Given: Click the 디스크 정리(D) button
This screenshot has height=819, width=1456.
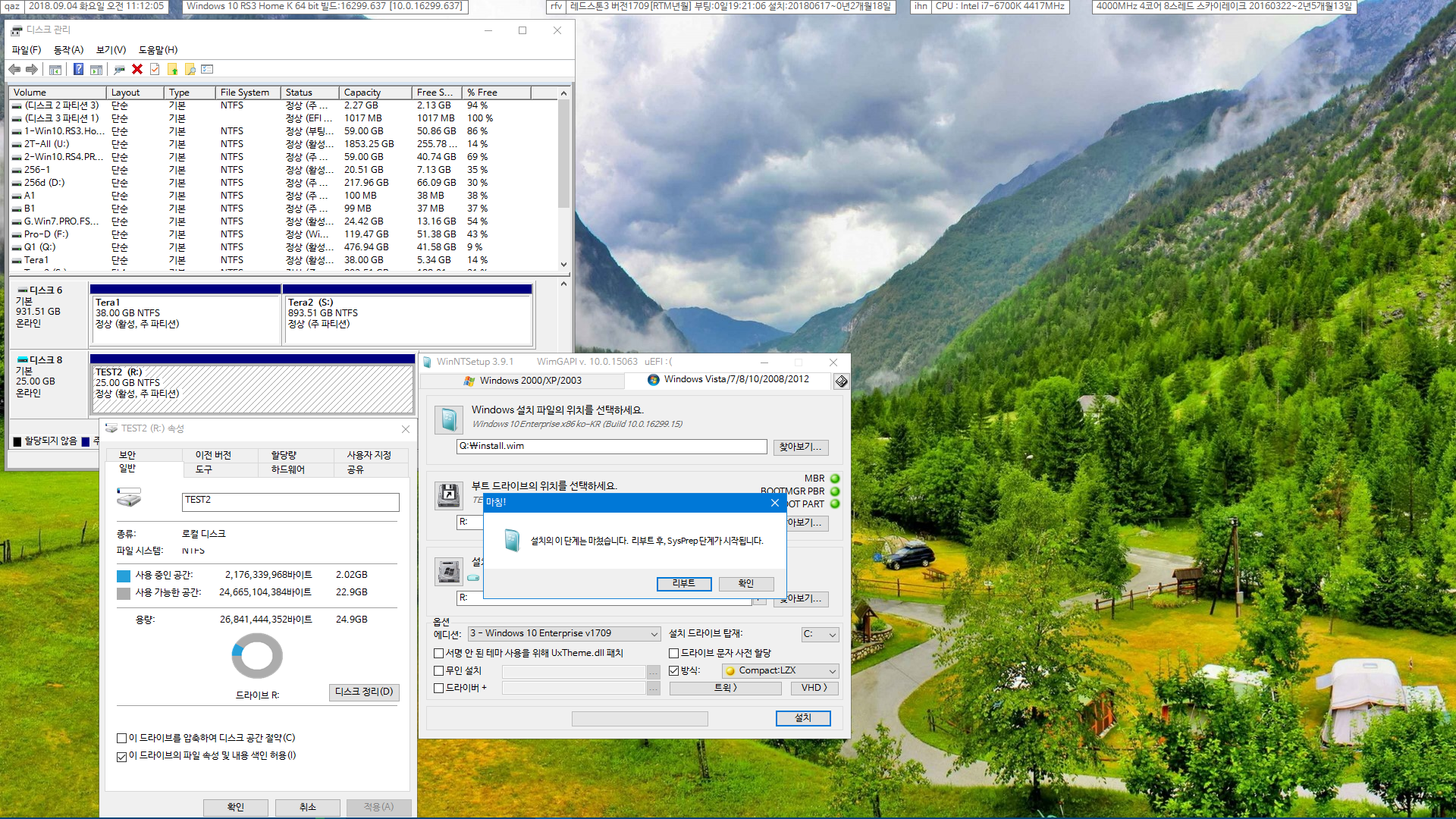Looking at the screenshot, I should click(364, 692).
